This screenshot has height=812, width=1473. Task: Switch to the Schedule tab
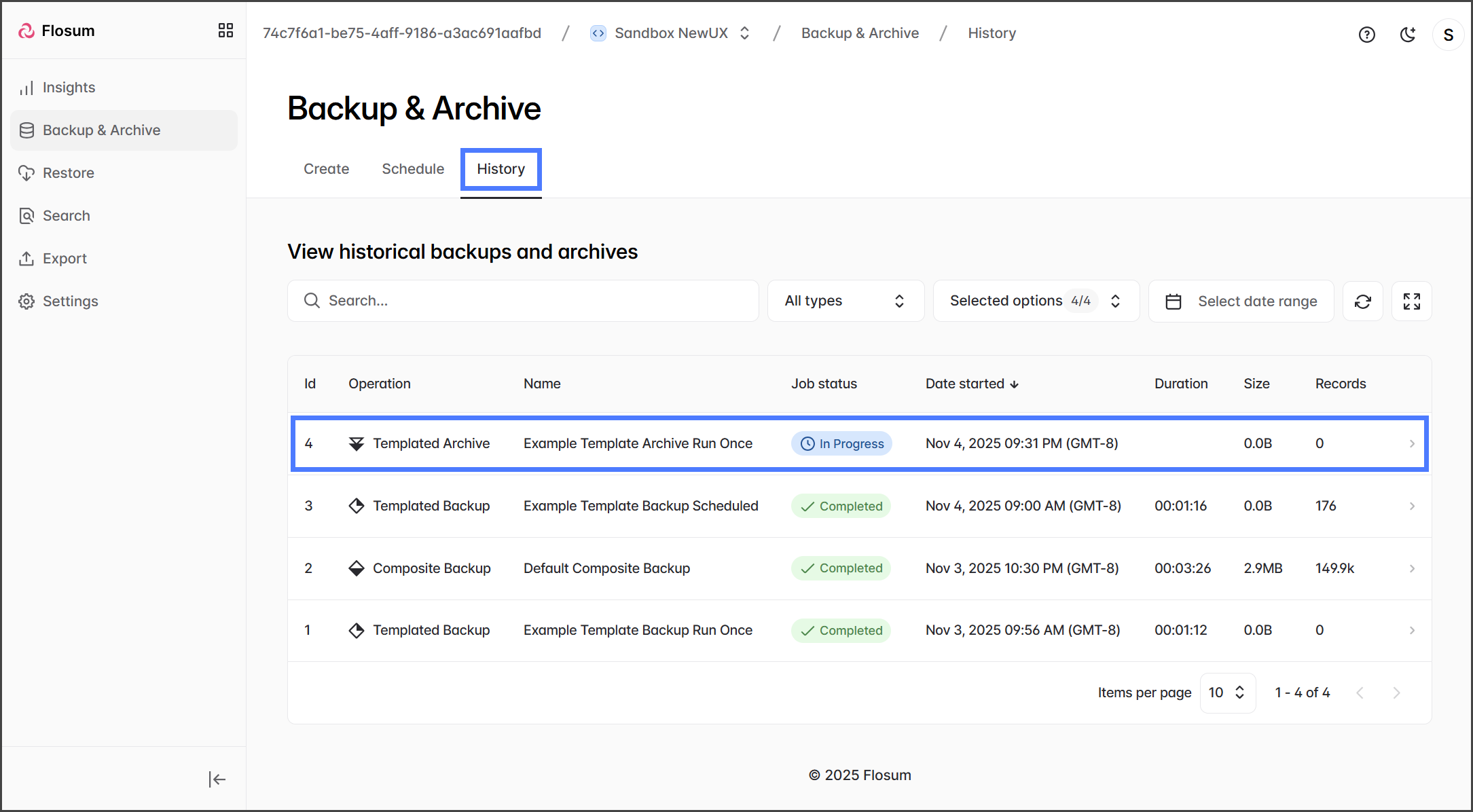pos(412,169)
